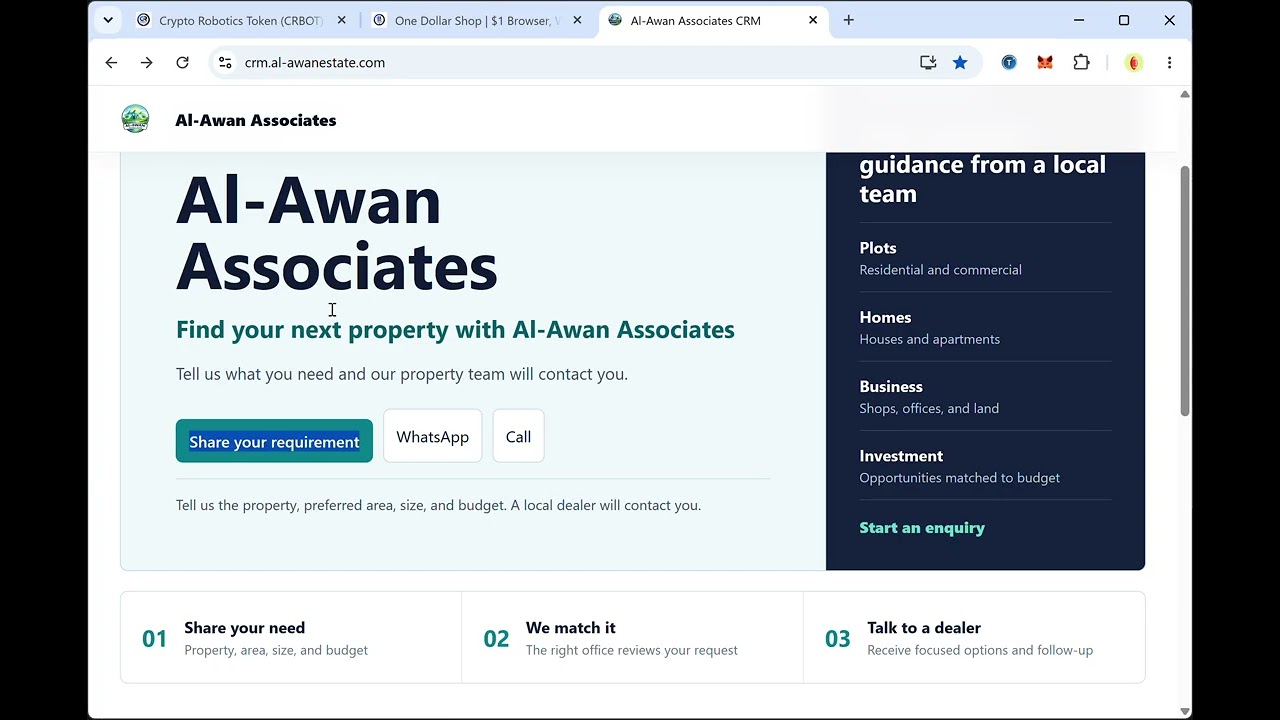Click the scrollbar down arrow
1280x720 pixels.
coord(1185,711)
